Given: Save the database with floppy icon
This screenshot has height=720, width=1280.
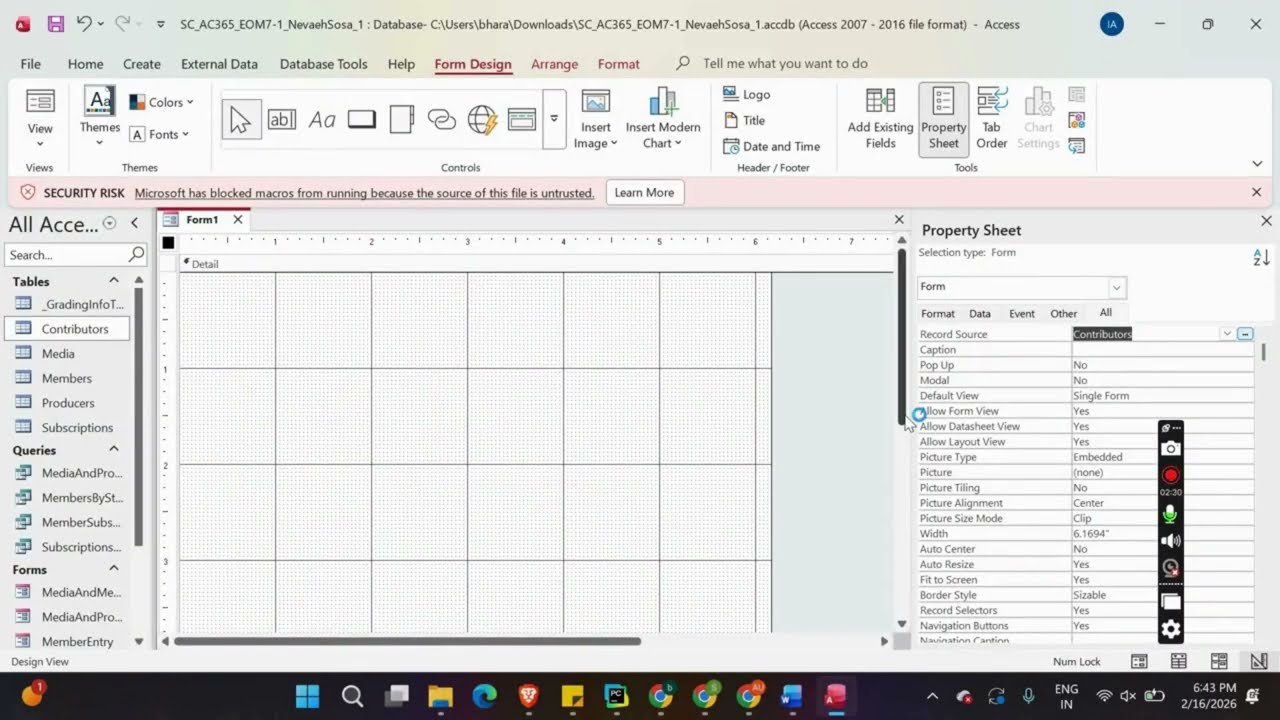Looking at the screenshot, I should [x=55, y=24].
